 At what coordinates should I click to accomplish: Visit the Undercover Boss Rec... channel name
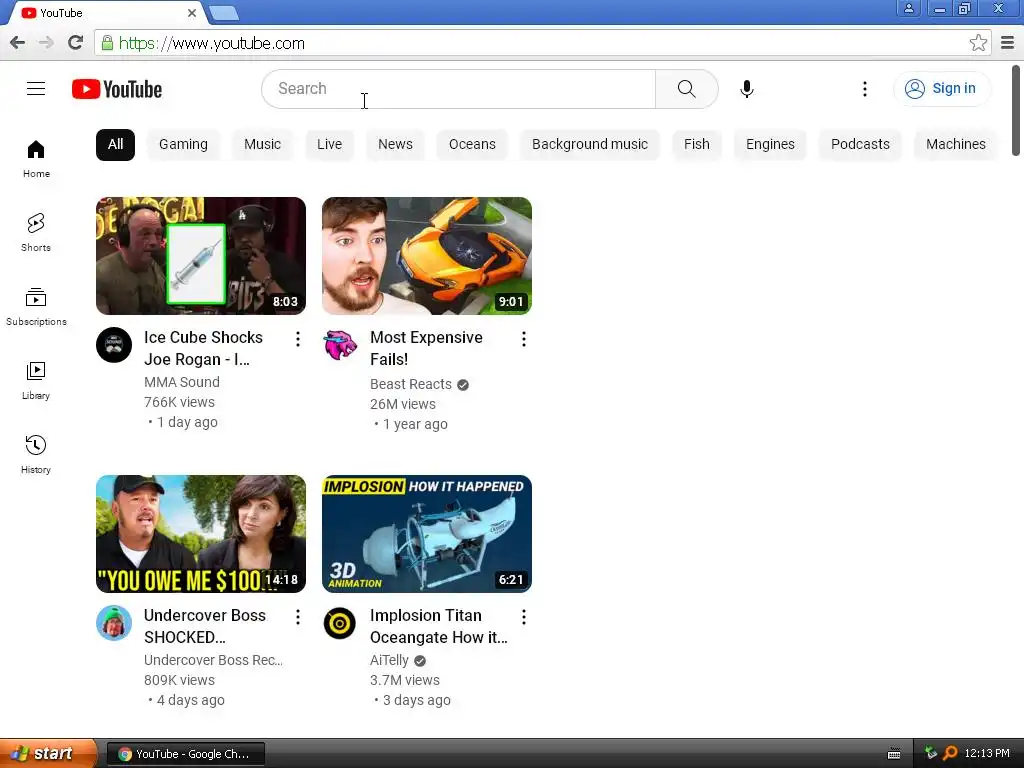coord(213,660)
